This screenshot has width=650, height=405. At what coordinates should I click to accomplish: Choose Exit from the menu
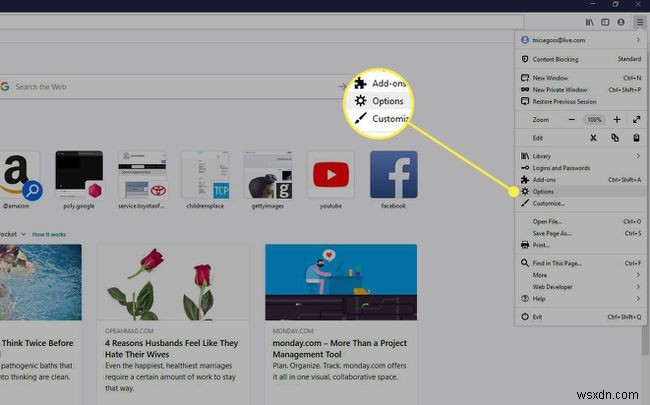(x=580, y=317)
